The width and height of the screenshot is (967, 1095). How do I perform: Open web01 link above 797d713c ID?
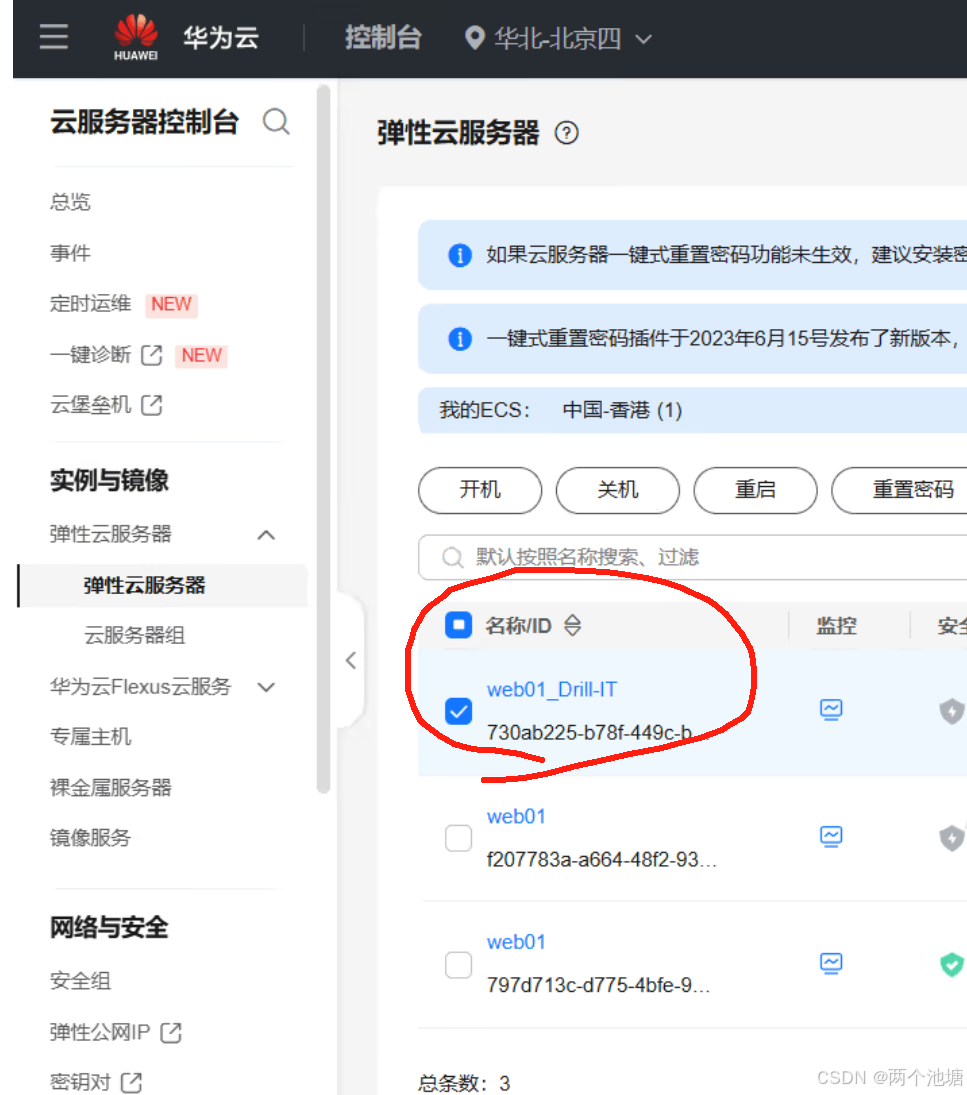tap(516, 942)
